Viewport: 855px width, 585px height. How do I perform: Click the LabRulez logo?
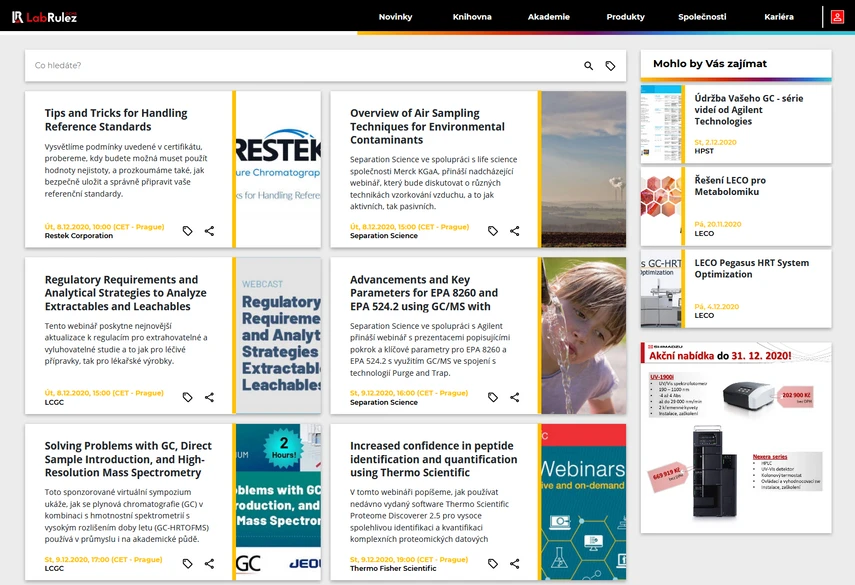[44, 16]
